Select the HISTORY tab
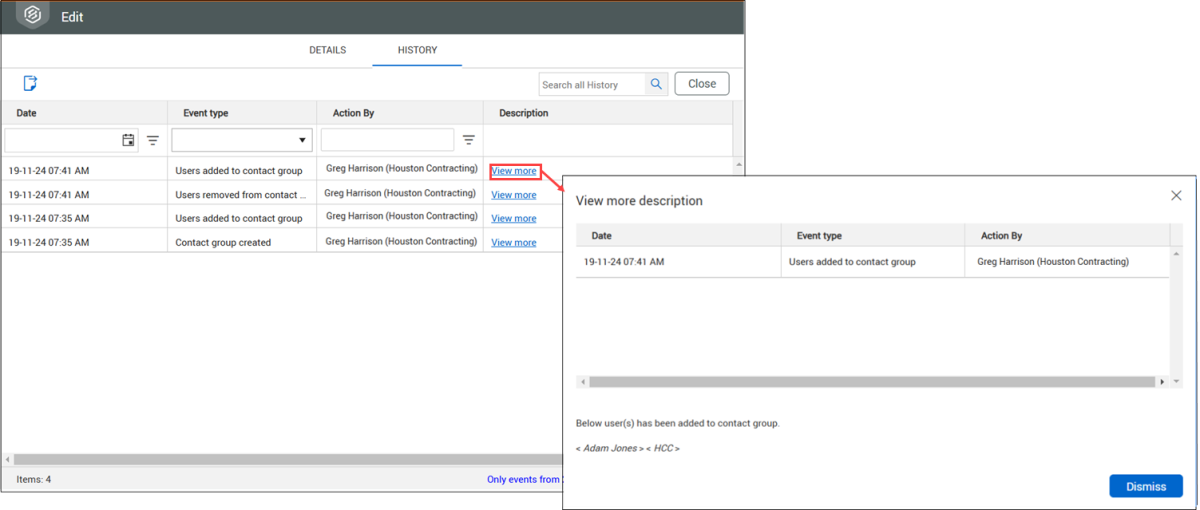This screenshot has width=1200, height=510. (417, 50)
